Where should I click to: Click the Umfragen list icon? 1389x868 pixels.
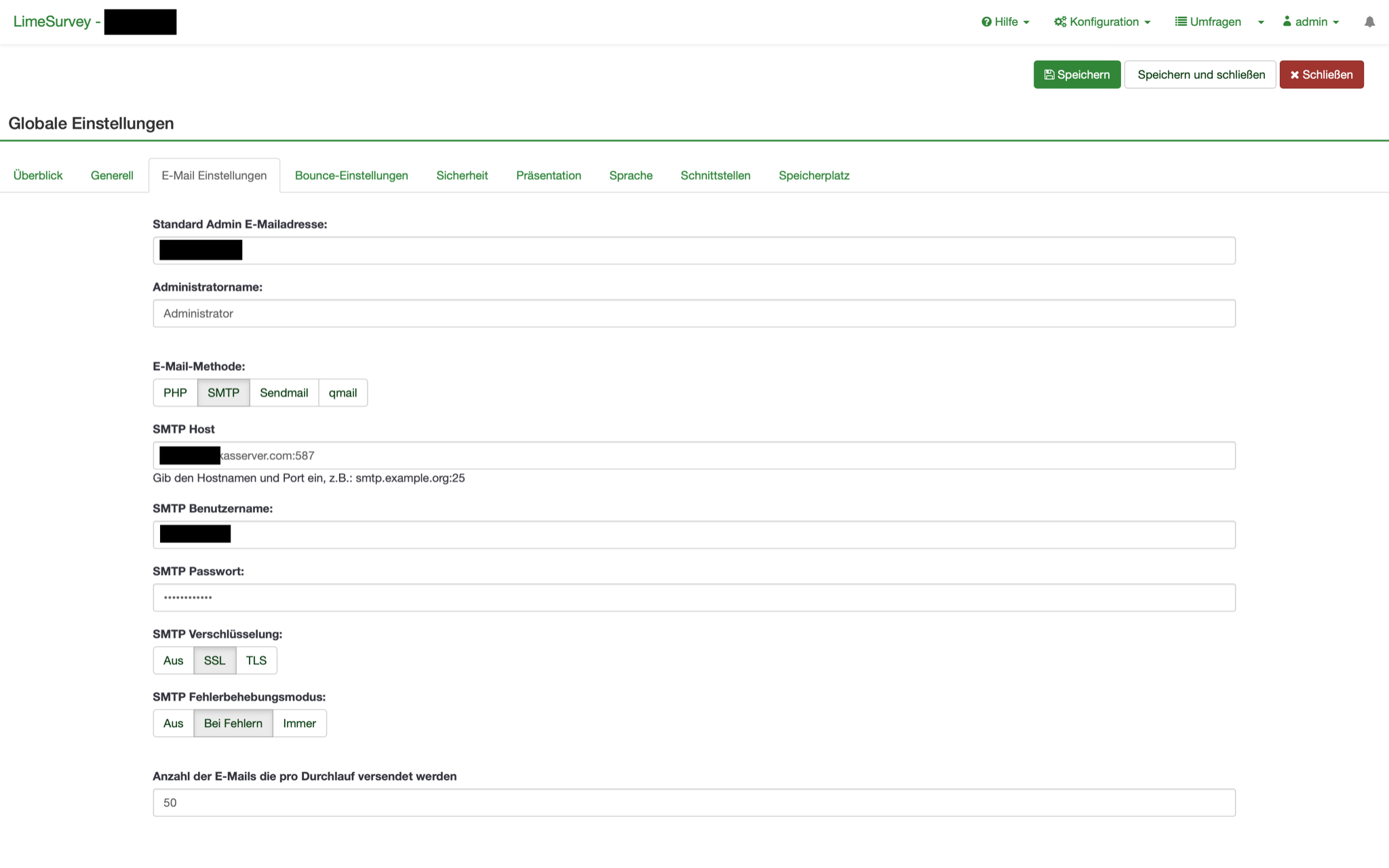pos(1181,22)
